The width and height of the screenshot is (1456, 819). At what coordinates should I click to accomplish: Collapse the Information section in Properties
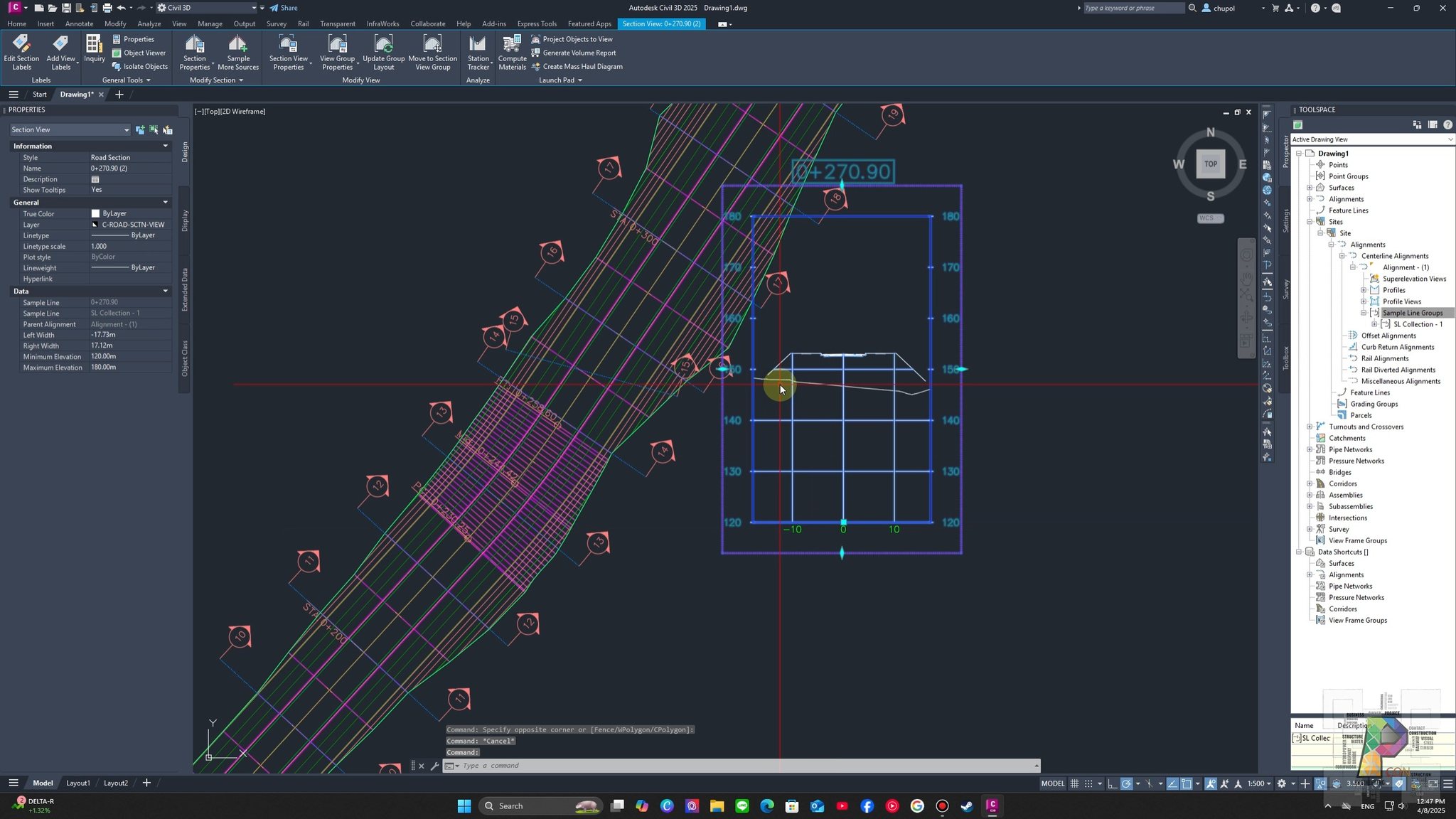point(166,146)
